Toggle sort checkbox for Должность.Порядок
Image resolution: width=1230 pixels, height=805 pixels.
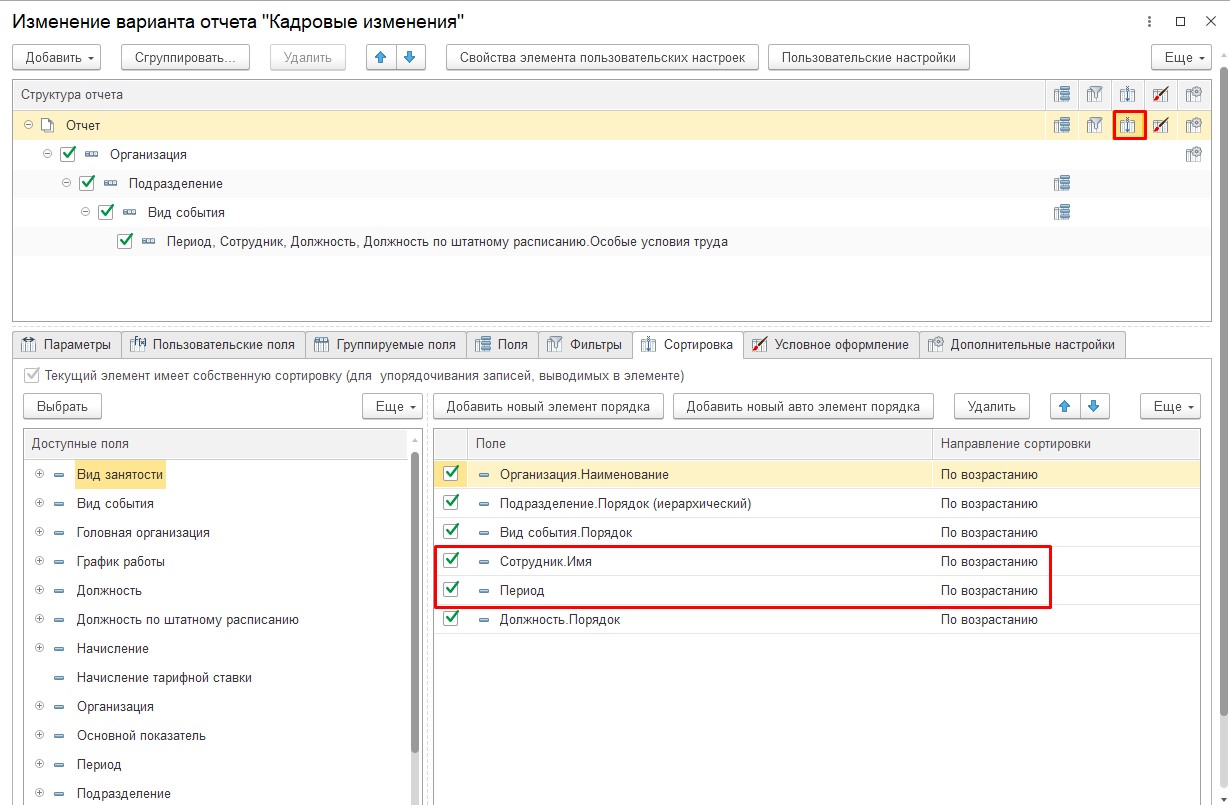point(451,618)
